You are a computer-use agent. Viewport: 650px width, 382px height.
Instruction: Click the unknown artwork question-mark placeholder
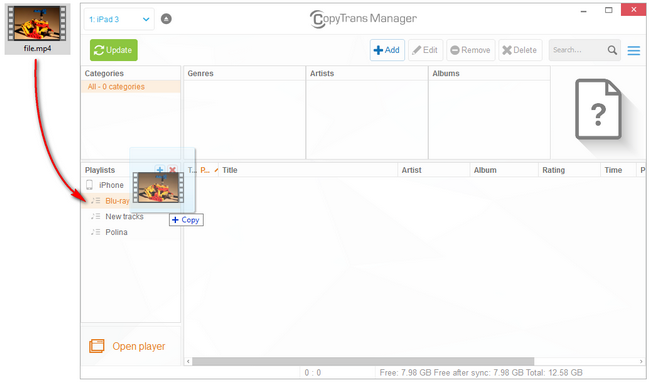pyautogui.click(x=598, y=109)
